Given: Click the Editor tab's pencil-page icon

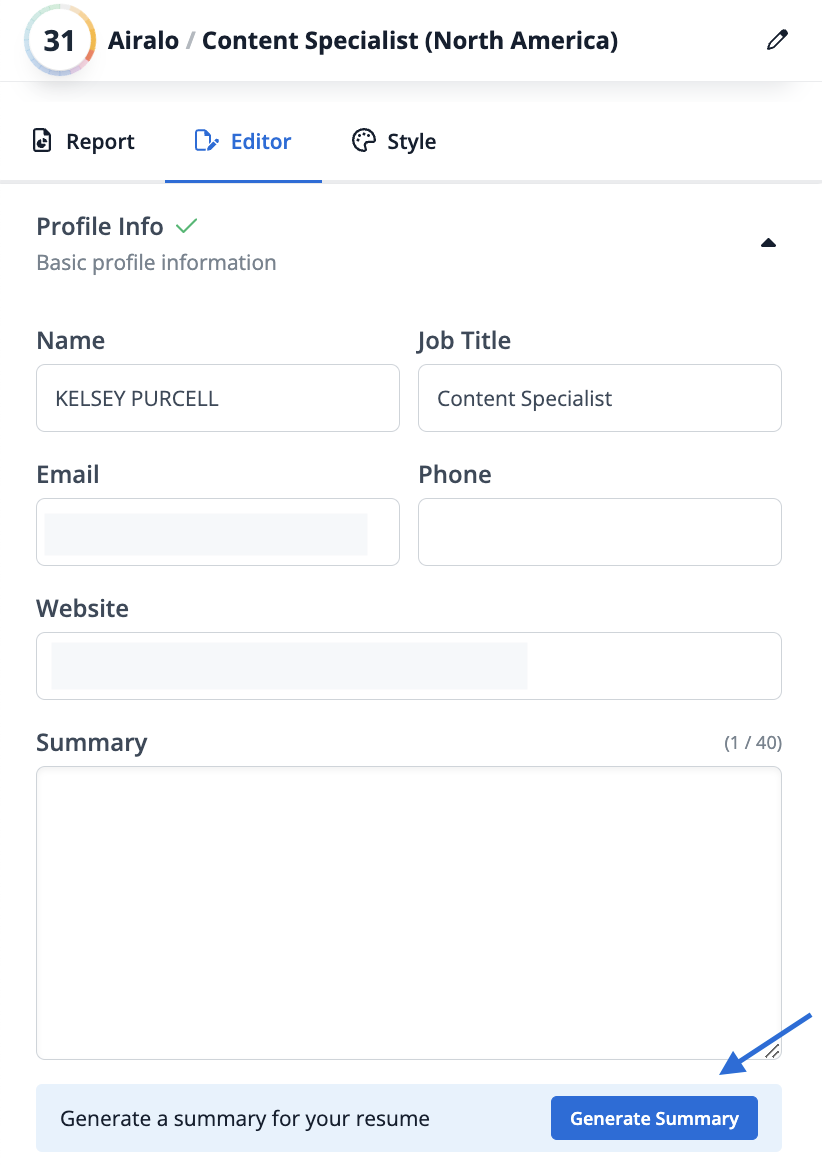Looking at the screenshot, I should coord(206,141).
